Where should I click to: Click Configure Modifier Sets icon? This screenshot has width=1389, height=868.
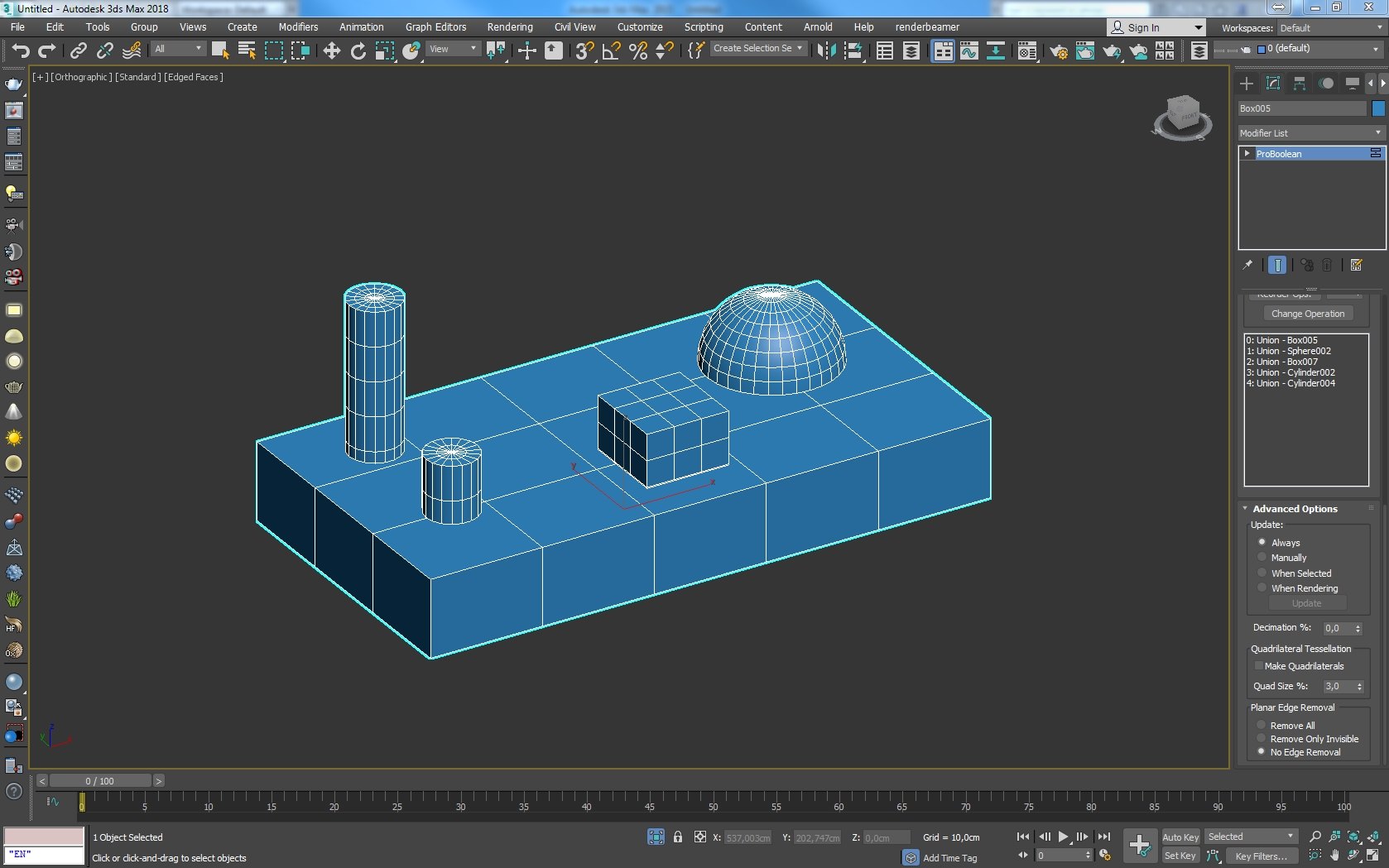(1356, 265)
